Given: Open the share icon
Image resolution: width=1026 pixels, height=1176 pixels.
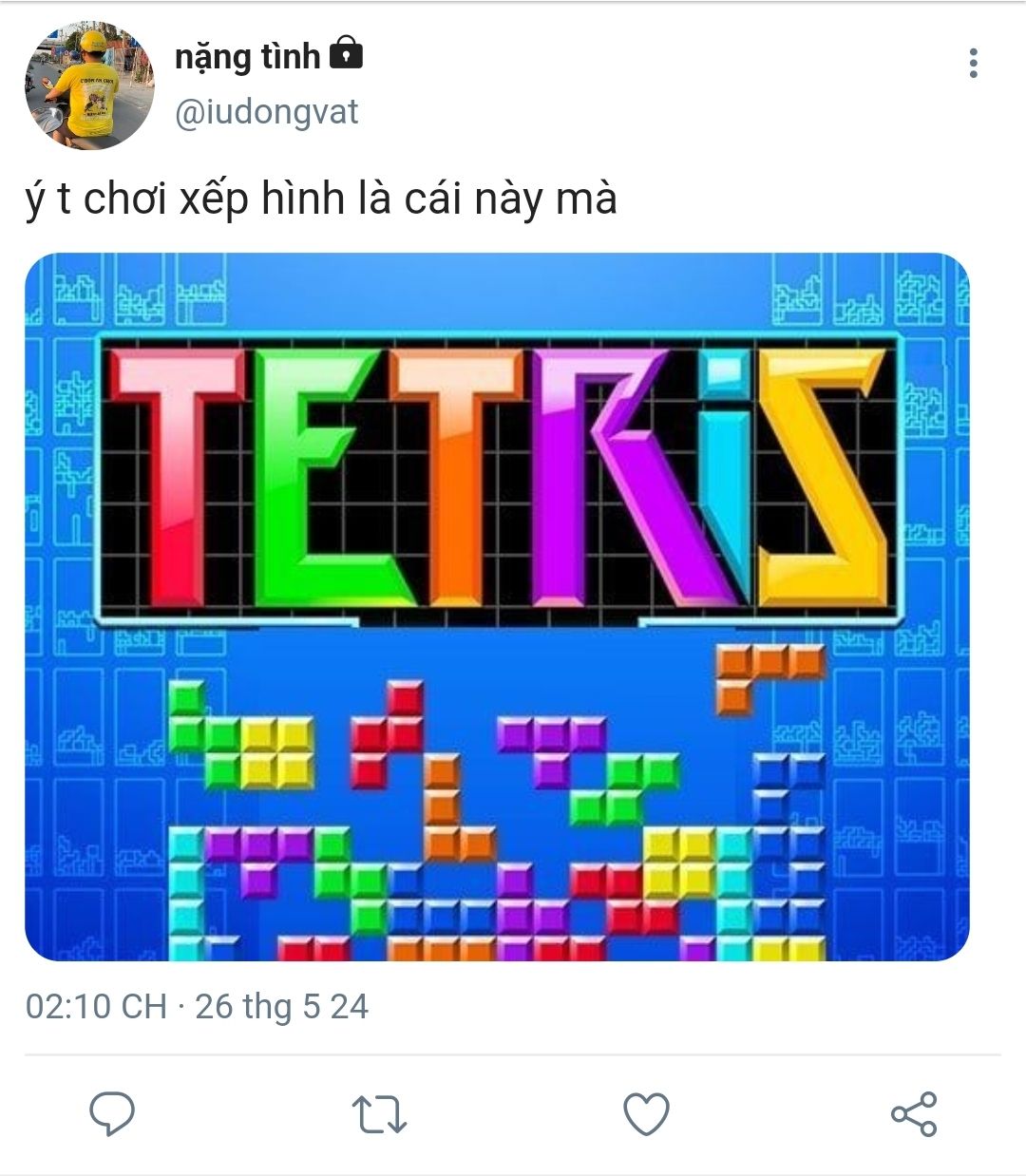Looking at the screenshot, I should [x=914, y=1113].
